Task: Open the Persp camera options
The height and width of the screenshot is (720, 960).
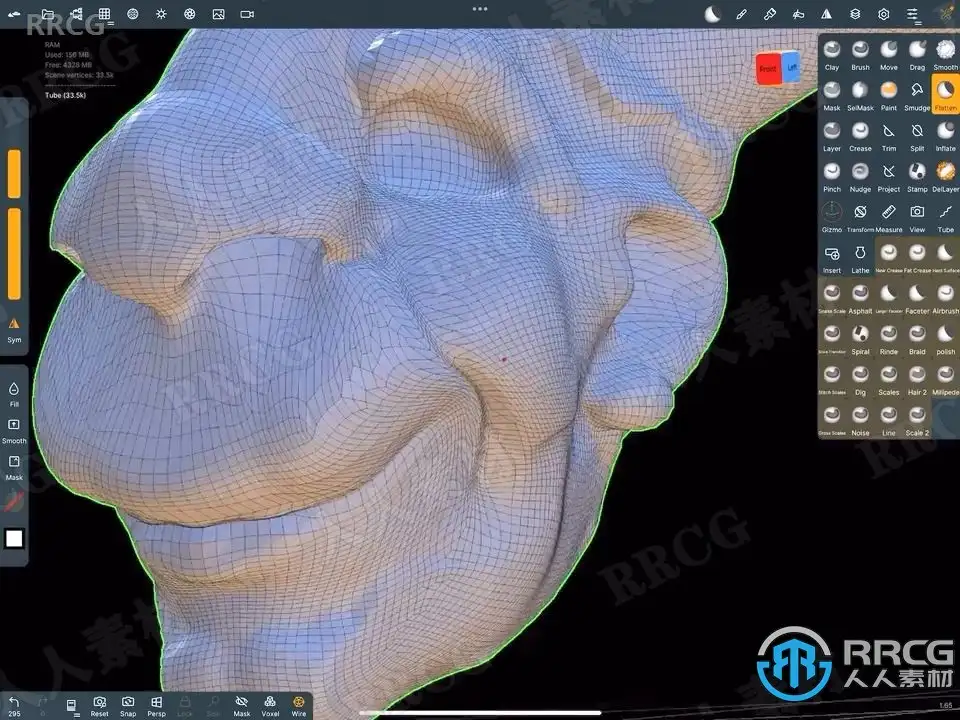Action: tap(157, 706)
